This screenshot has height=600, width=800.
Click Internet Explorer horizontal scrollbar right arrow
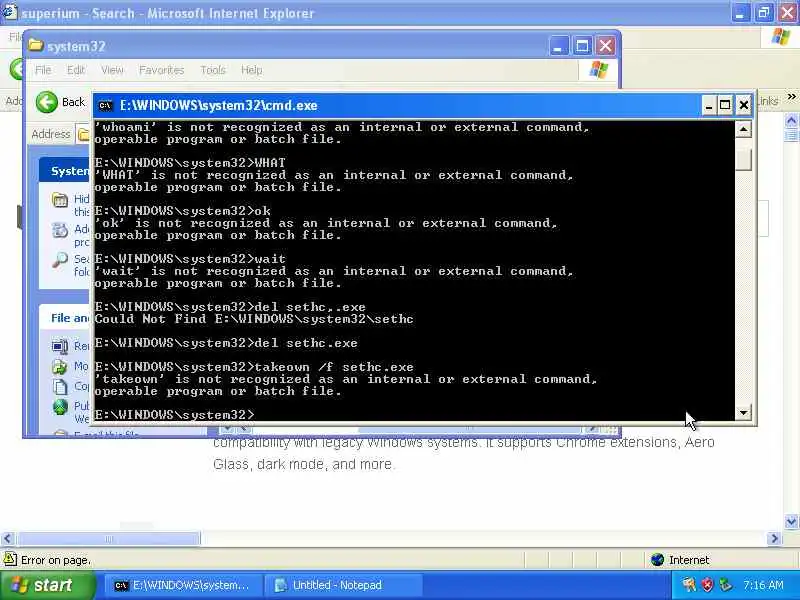(774, 538)
